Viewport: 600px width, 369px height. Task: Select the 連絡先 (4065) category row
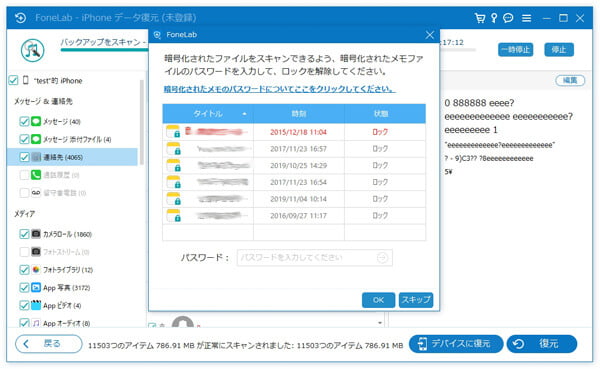click(x=72, y=157)
